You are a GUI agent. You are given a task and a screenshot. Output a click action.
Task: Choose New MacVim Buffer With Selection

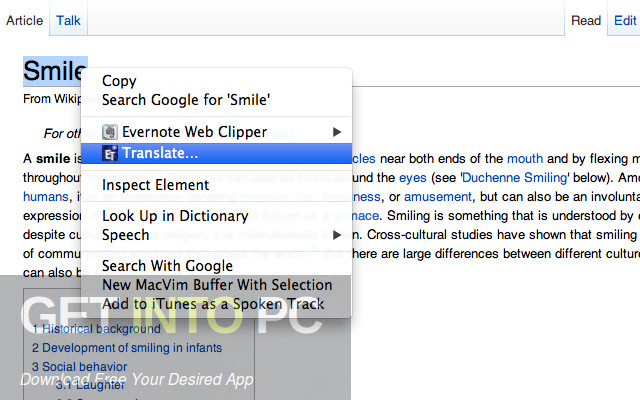217,285
